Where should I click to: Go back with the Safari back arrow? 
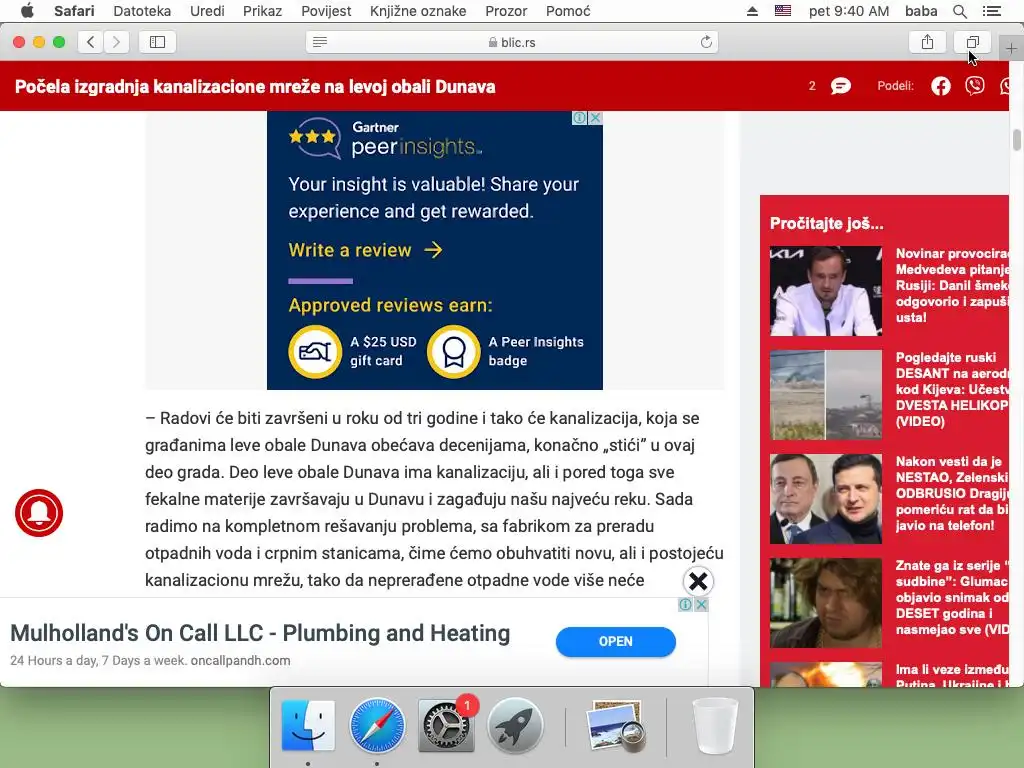coord(91,42)
